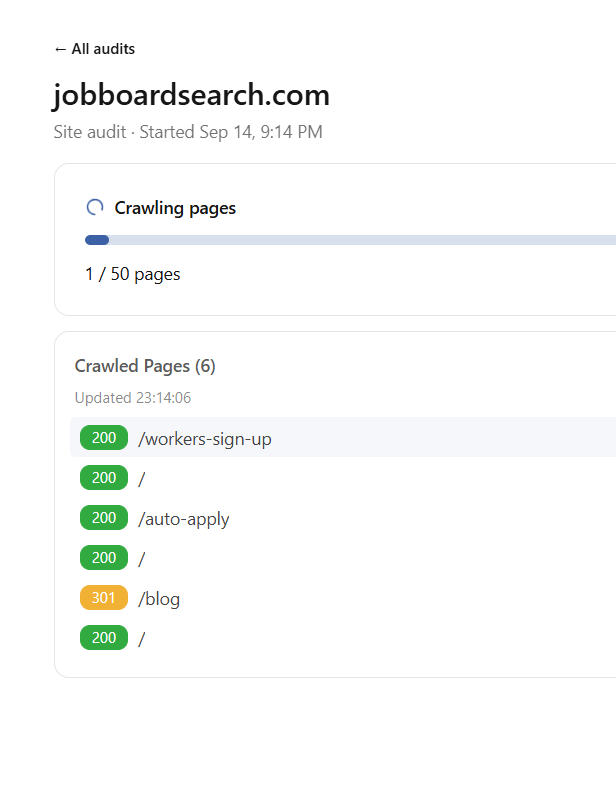Click the crawl progress bar
Image resolution: width=616 pixels, height=793 pixels.
(x=350, y=240)
